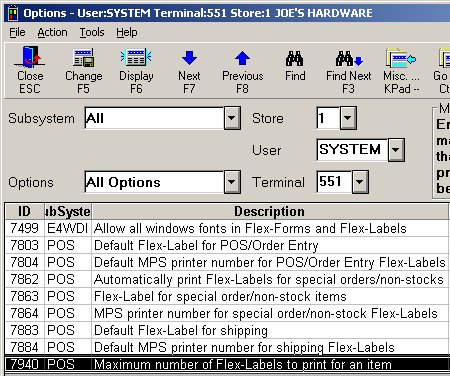Open the Tools menu
450x376 pixels.
coord(92,32)
